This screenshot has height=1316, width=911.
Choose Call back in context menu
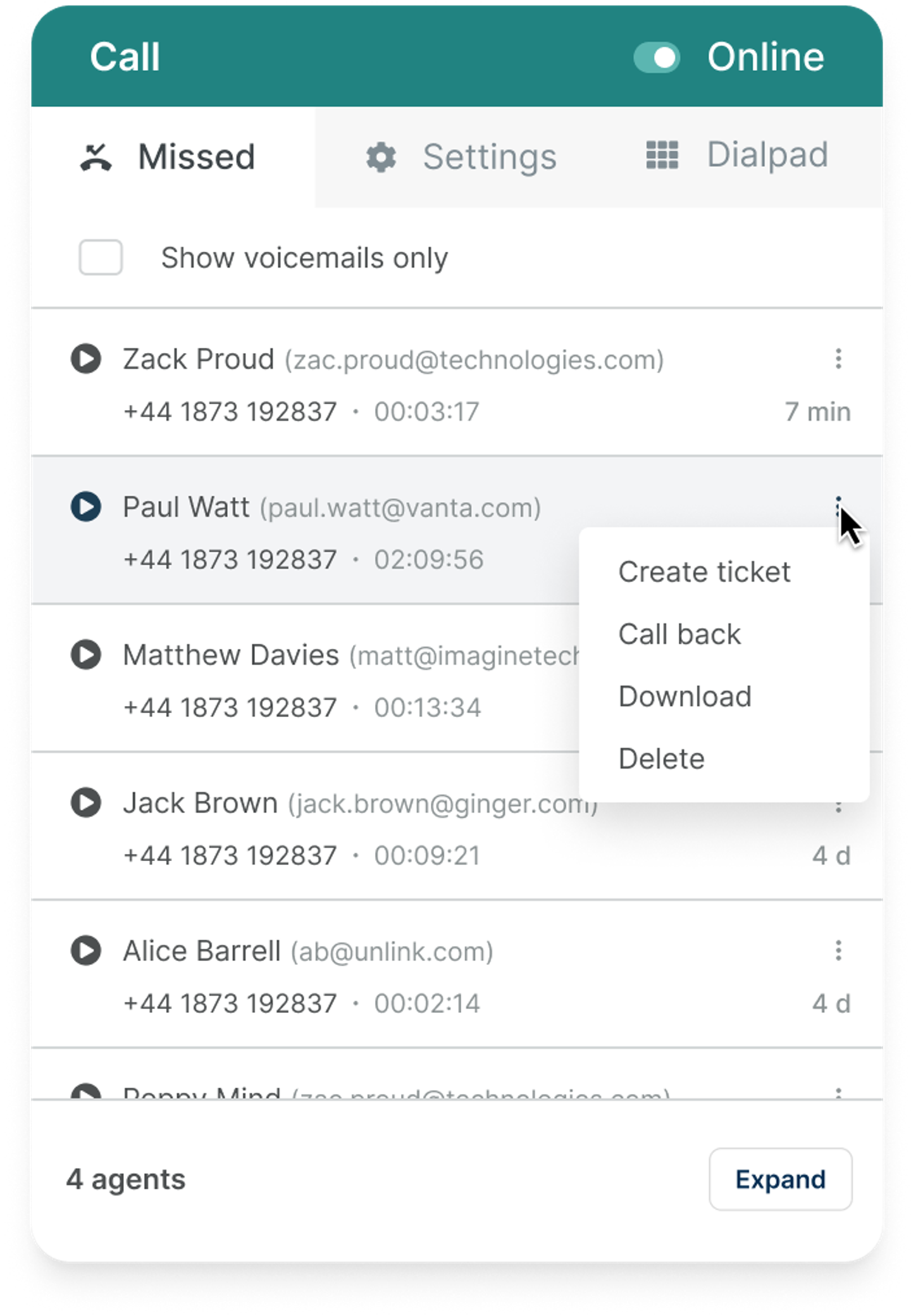[679, 634]
